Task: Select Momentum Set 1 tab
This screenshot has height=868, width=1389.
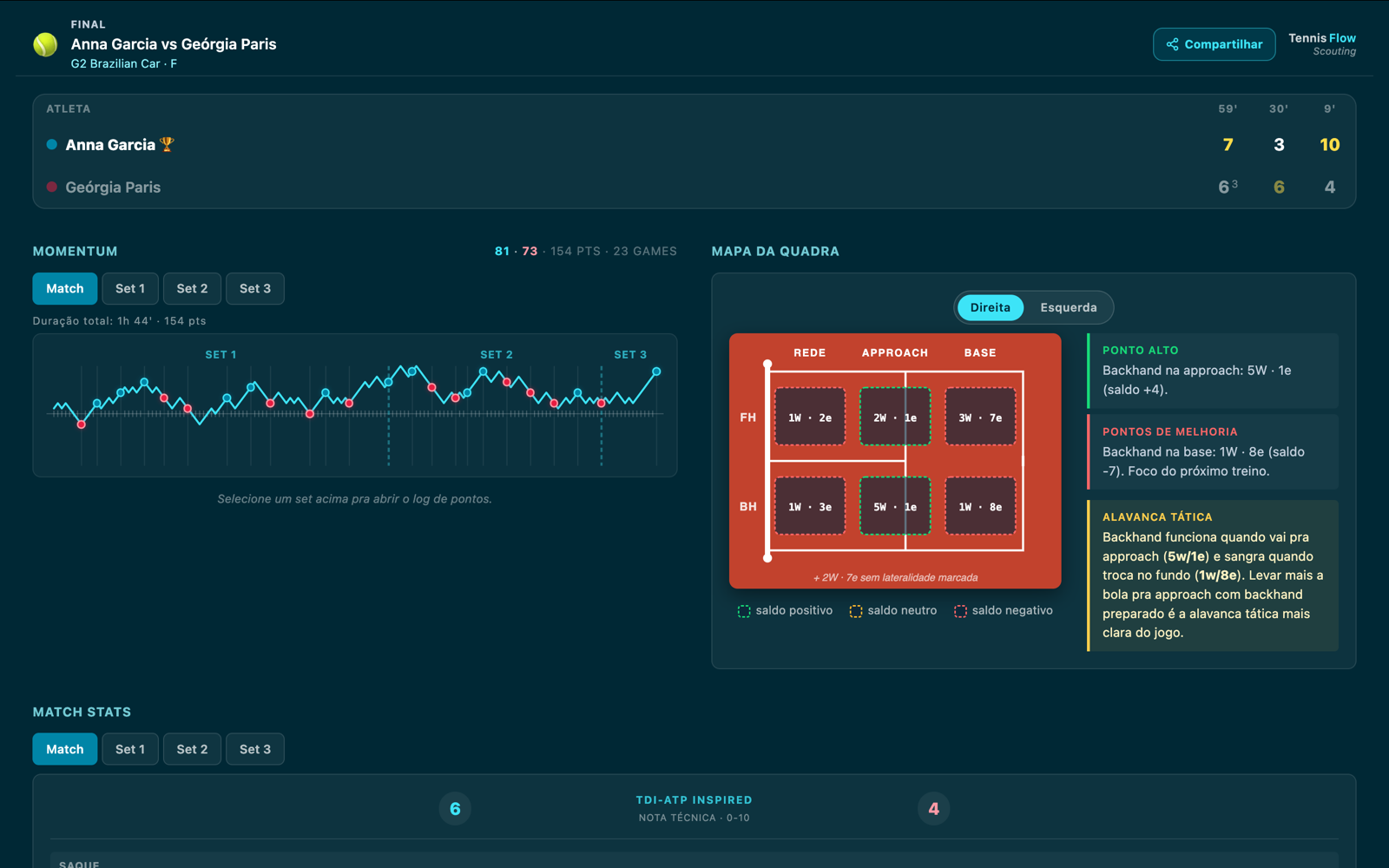Action: pos(130,288)
